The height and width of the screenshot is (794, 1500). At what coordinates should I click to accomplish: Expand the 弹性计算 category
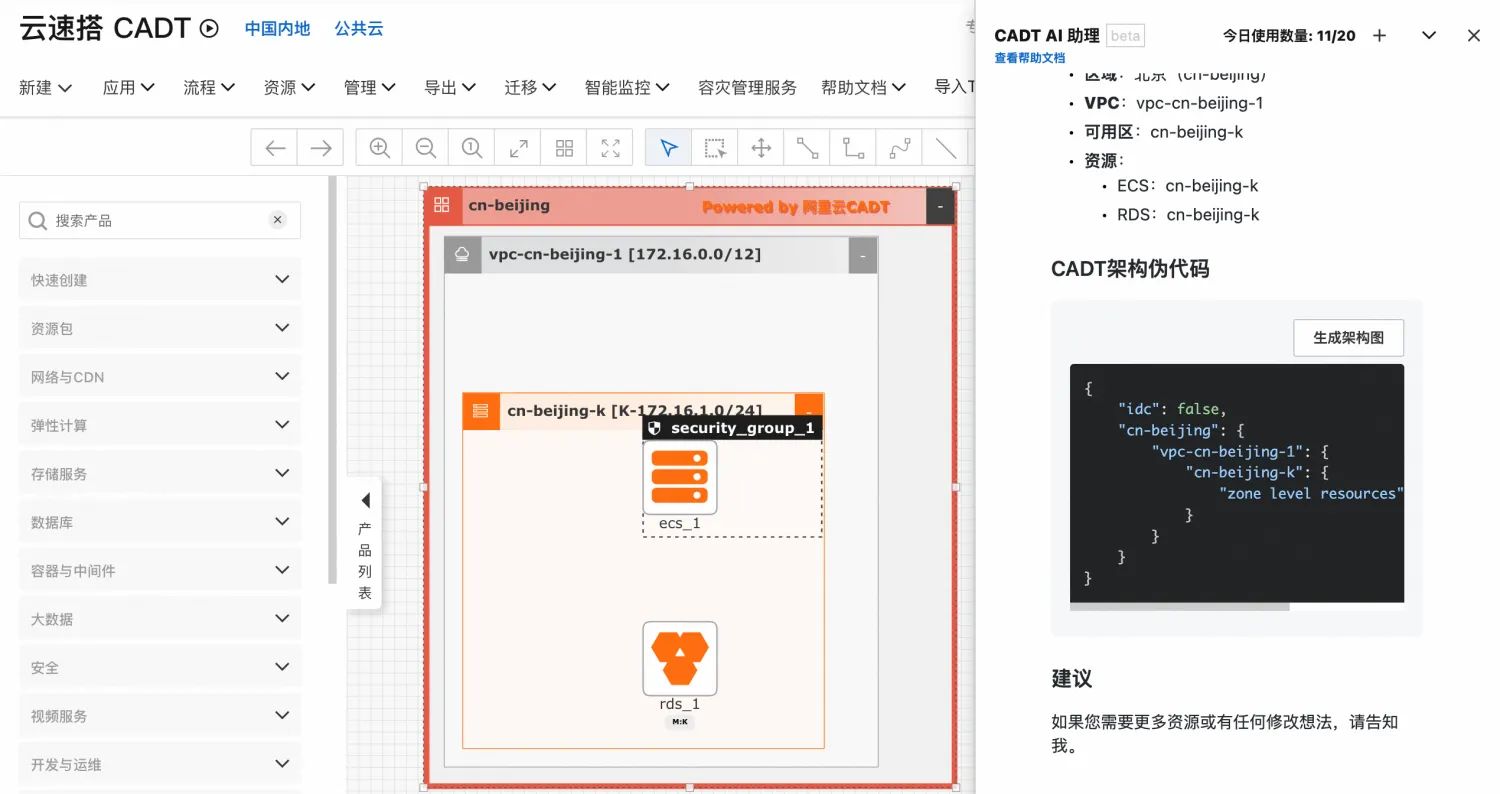point(160,425)
